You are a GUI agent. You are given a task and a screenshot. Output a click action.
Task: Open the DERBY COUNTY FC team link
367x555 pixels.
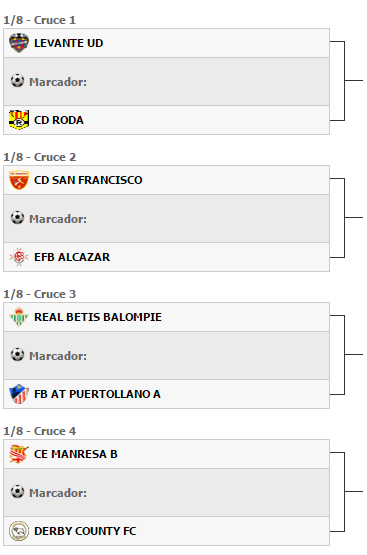tap(85, 531)
